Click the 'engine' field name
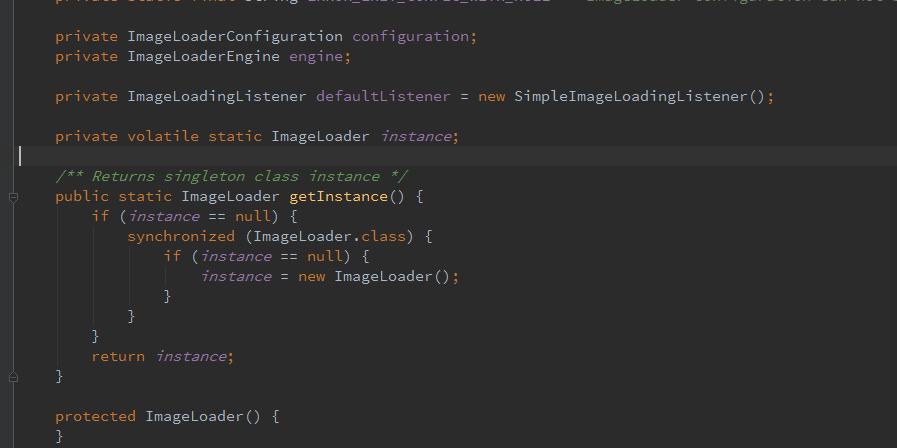The height and width of the screenshot is (448, 897). [316, 57]
